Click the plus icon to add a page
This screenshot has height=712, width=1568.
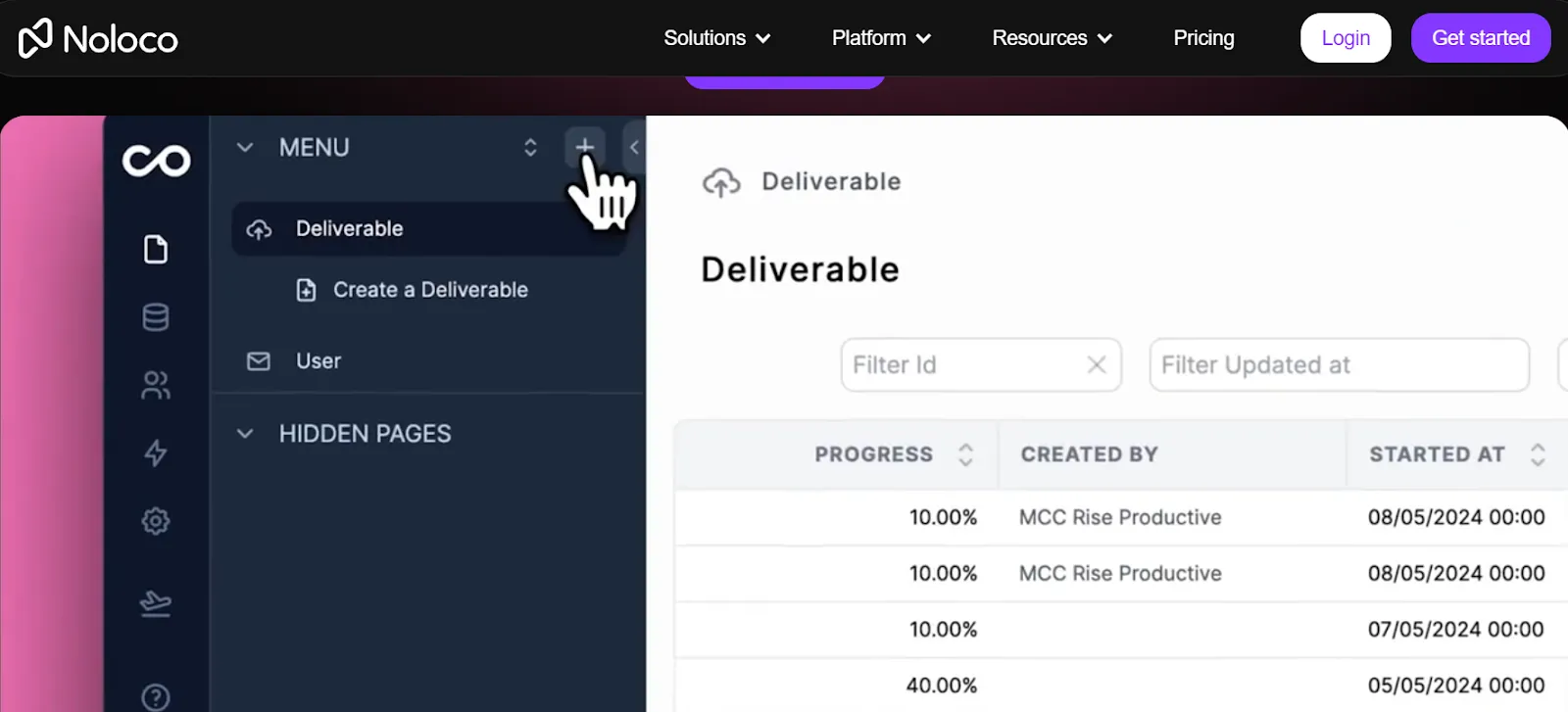pyautogui.click(x=584, y=147)
